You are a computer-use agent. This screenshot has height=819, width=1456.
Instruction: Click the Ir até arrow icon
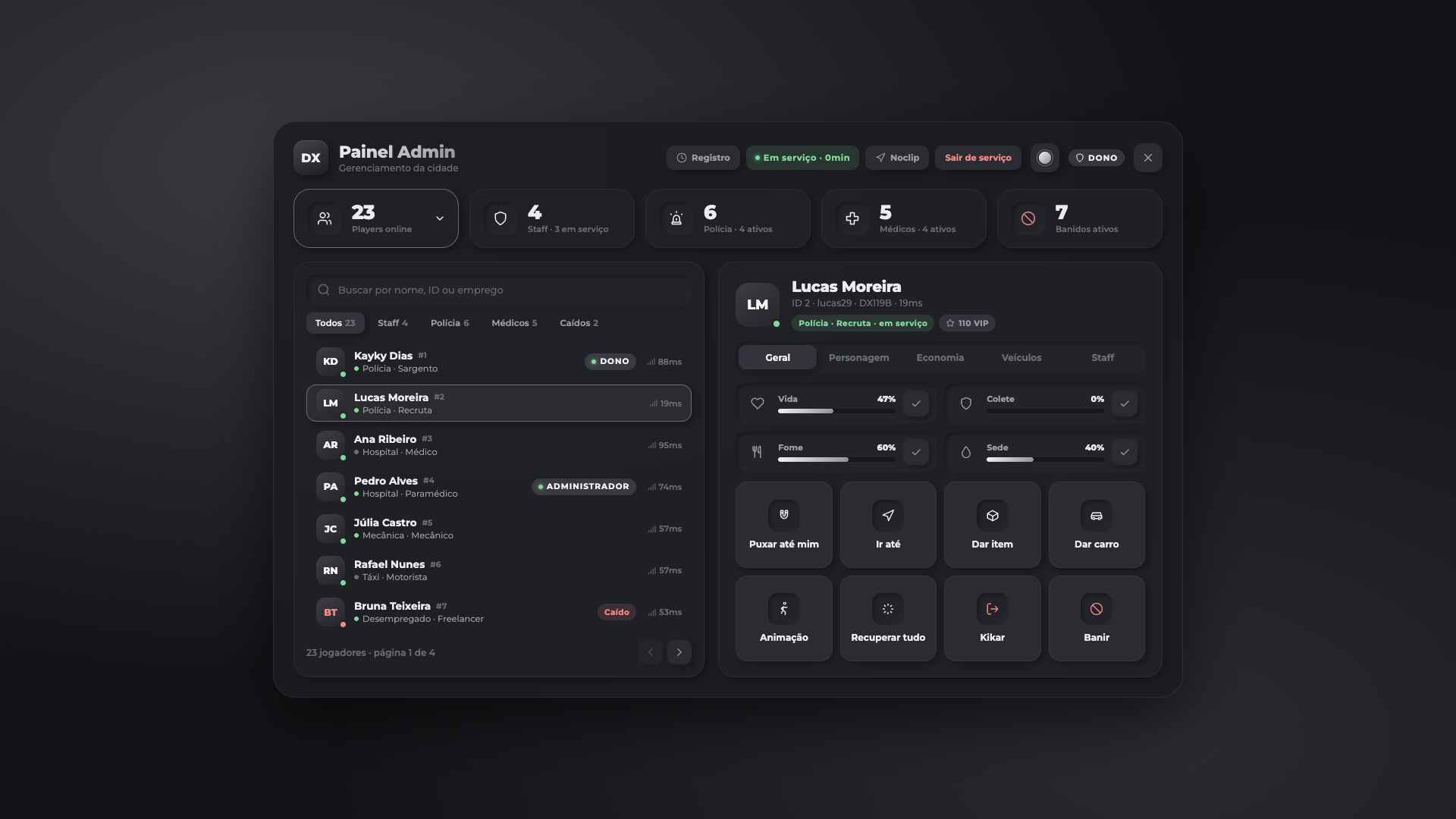tap(888, 515)
